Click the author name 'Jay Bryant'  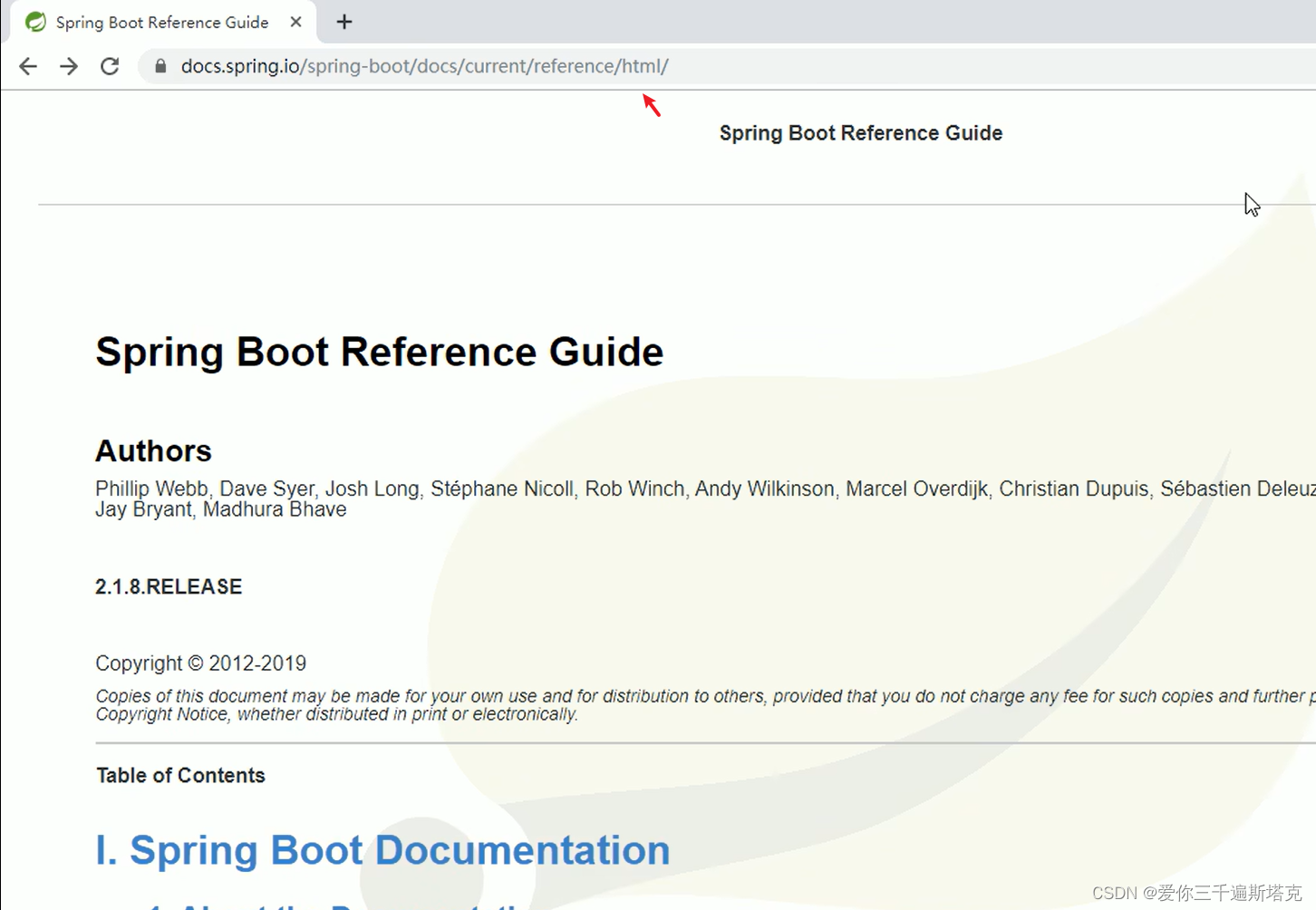[x=143, y=509]
